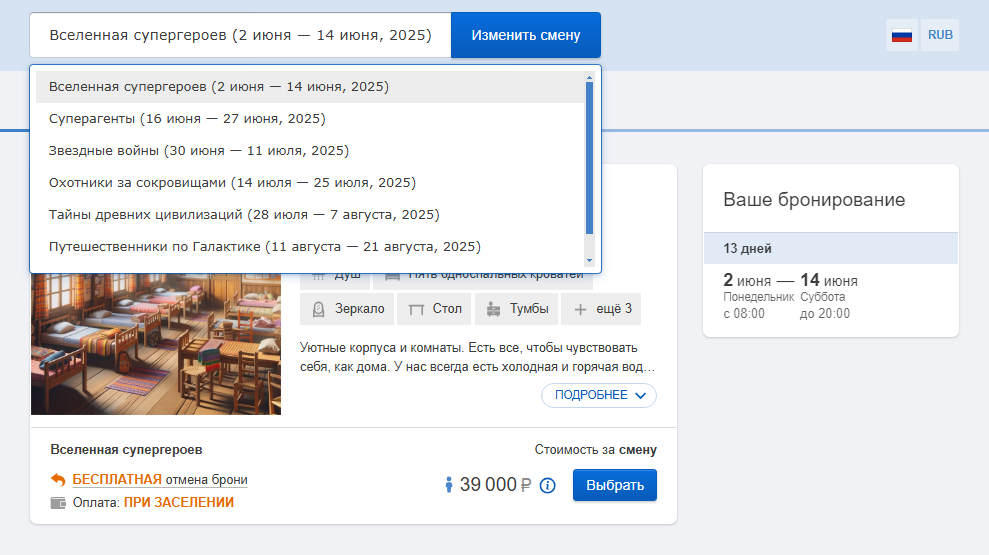The width and height of the screenshot is (989, 555).
Task: Click the plus icon beside ещё 3
Action: pos(580,310)
